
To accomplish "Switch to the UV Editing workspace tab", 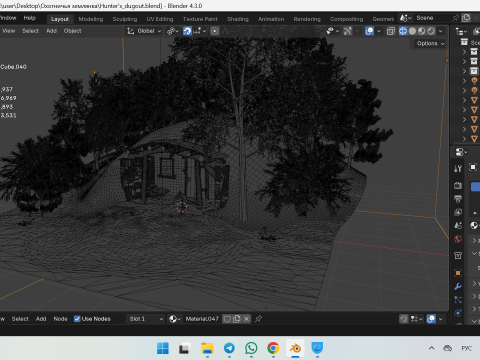I will pyautogui.click(x=160, y=19).
